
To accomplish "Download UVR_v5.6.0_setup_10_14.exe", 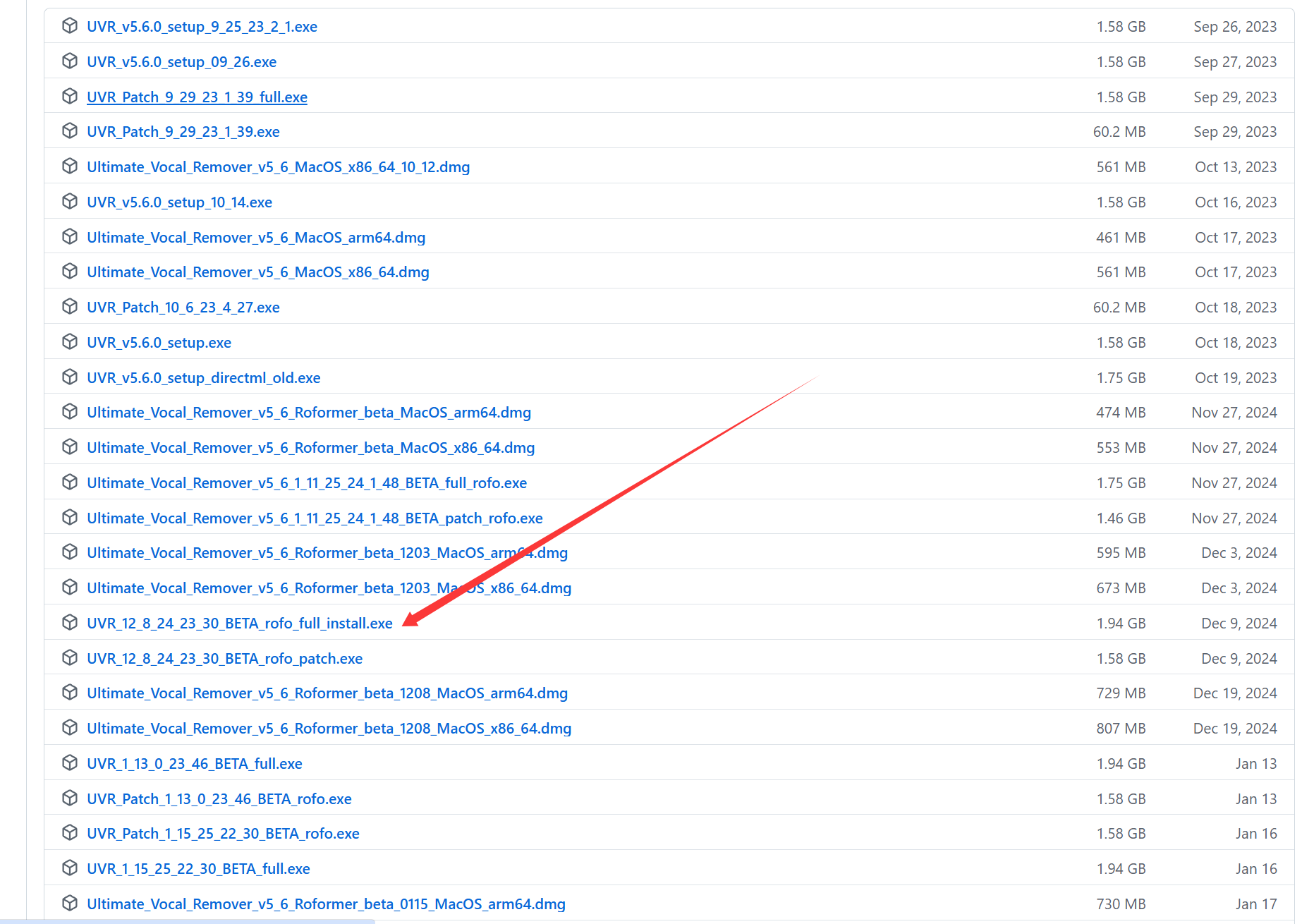I will point(179,202).
